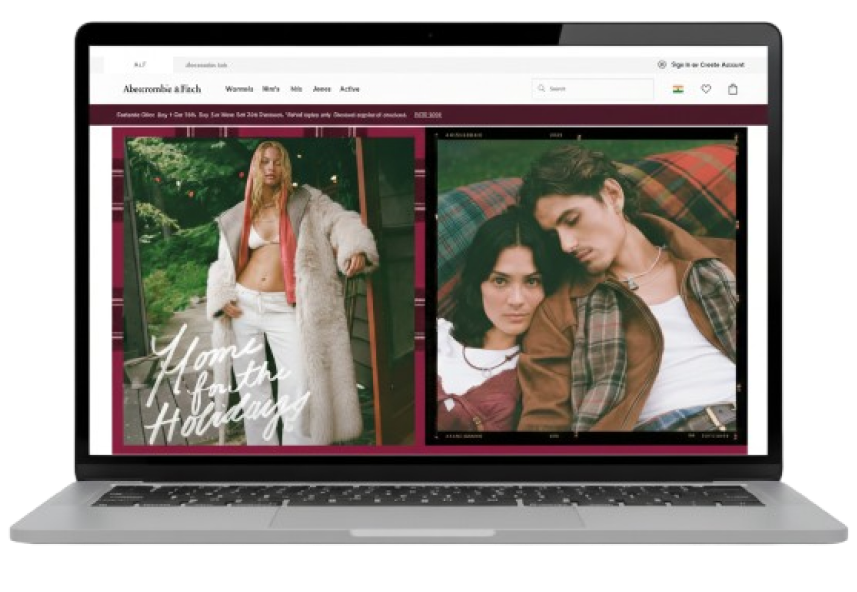
Task: Open the shopping bag icon
Action: coord(733,89)
